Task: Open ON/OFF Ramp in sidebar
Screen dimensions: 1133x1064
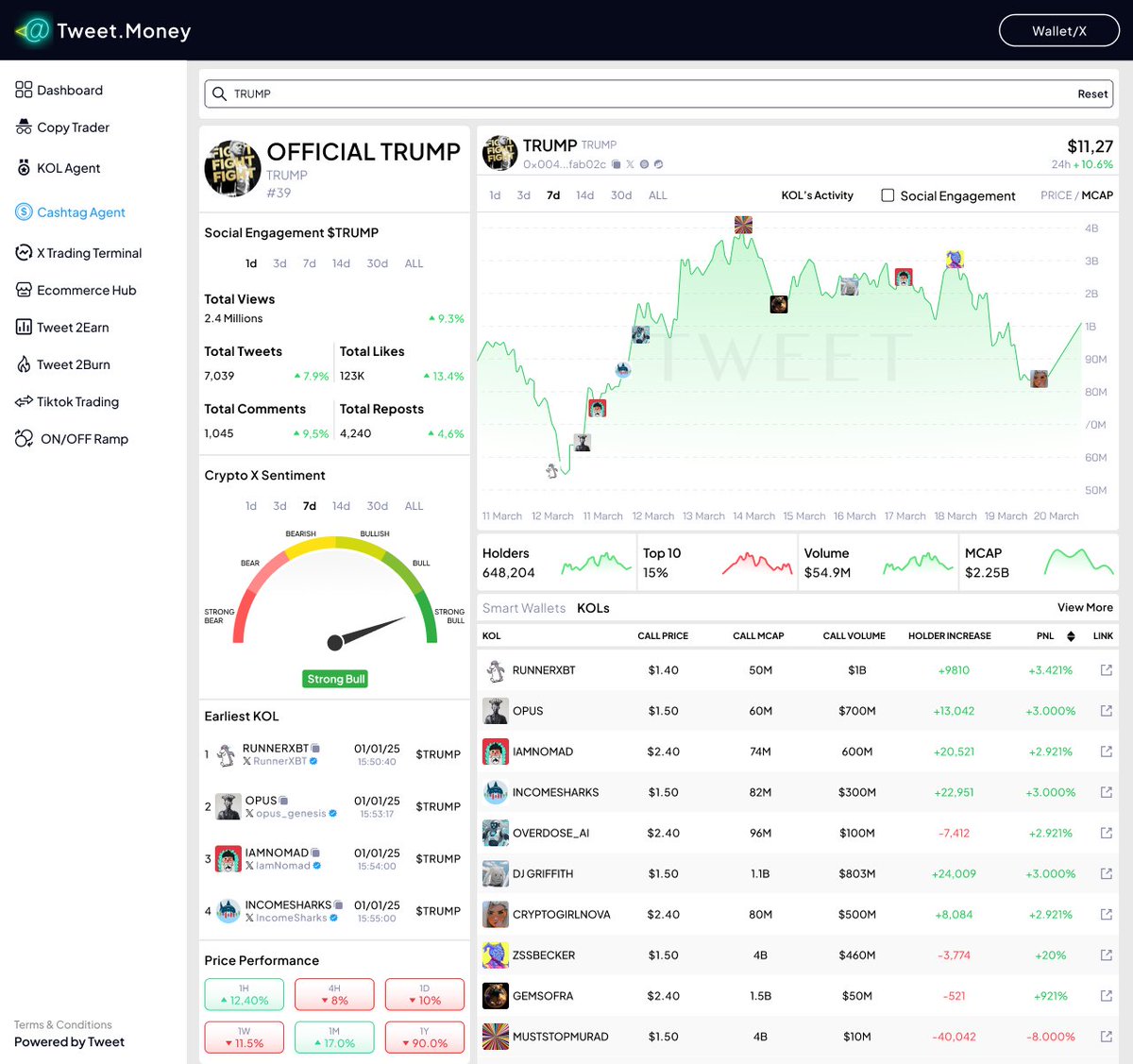Action: [72, 439]
